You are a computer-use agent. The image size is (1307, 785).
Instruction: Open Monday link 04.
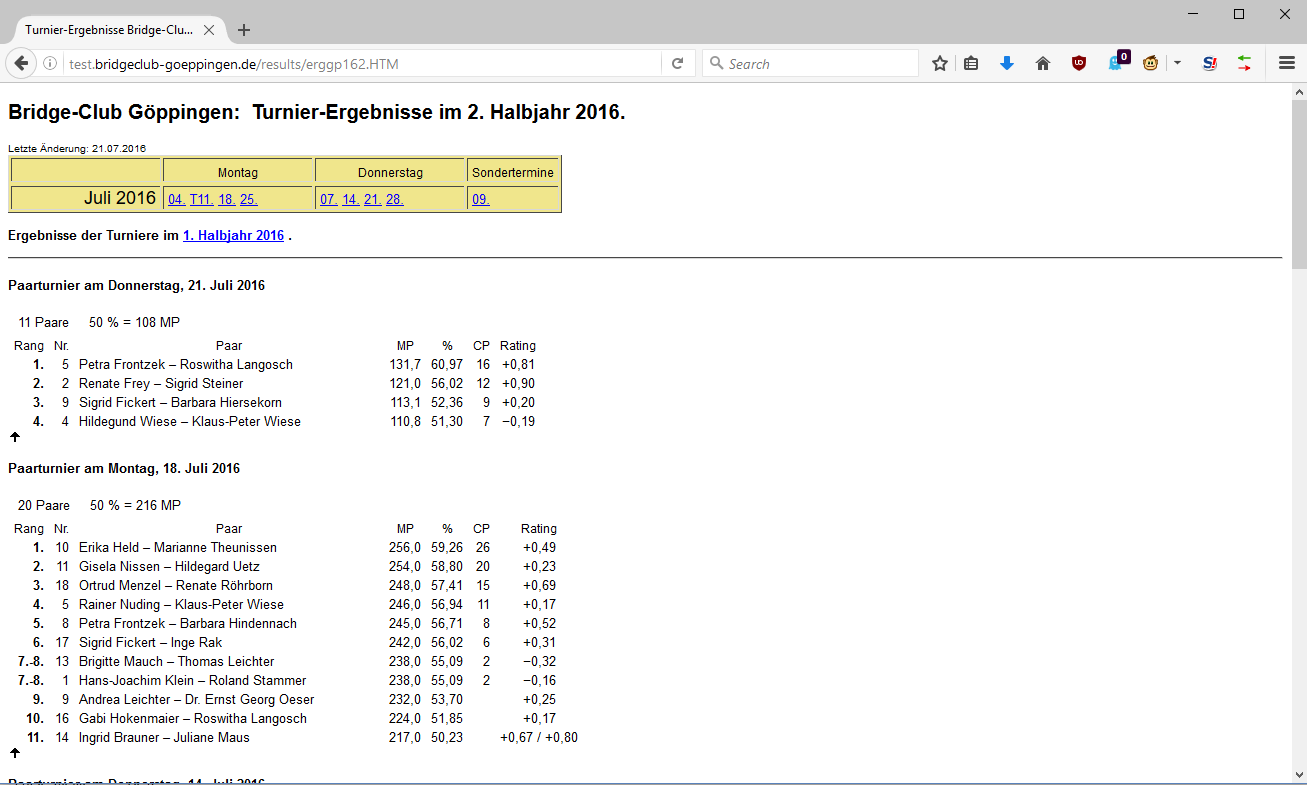(x=176, y=199)
